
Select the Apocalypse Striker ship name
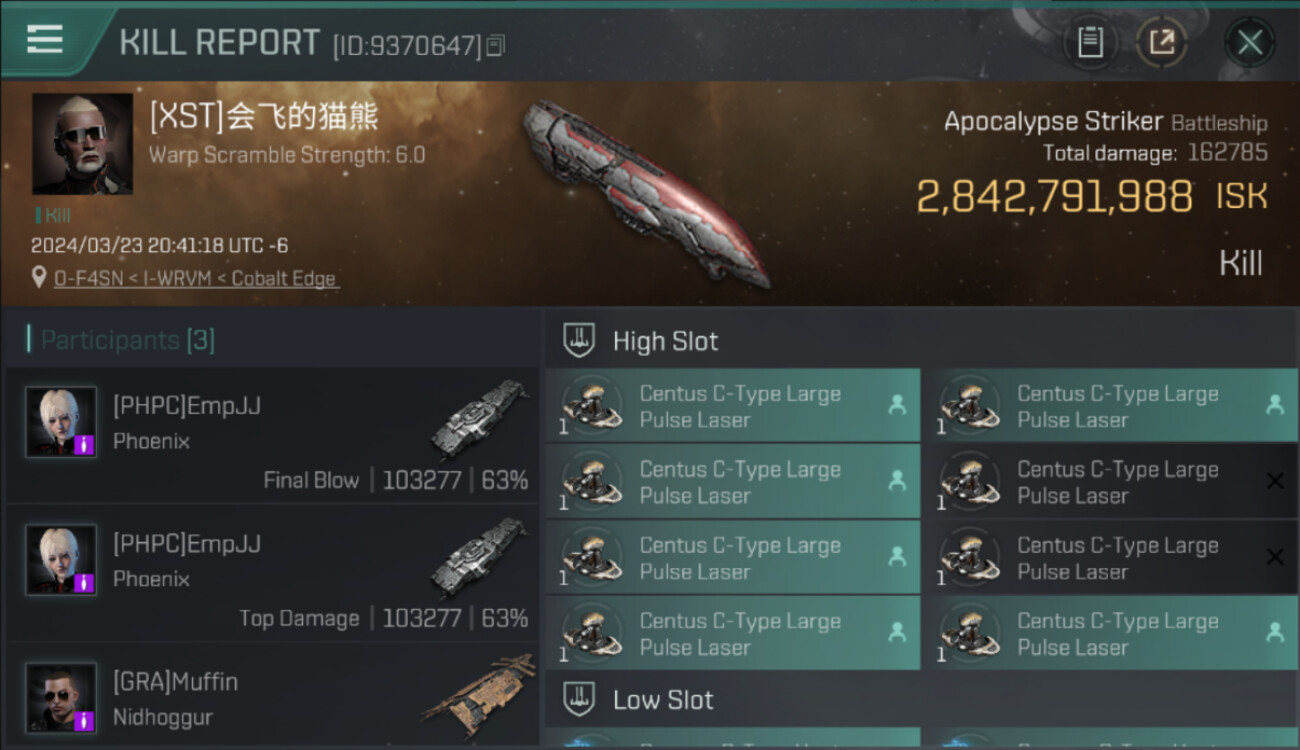click(1053, 122)
